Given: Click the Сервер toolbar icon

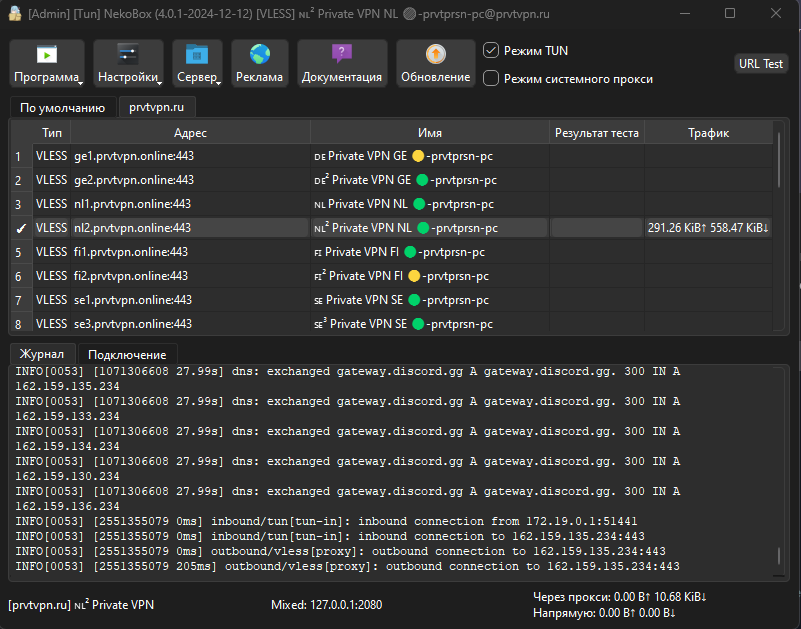Looking at the screenshot, I should click(196, 55).
